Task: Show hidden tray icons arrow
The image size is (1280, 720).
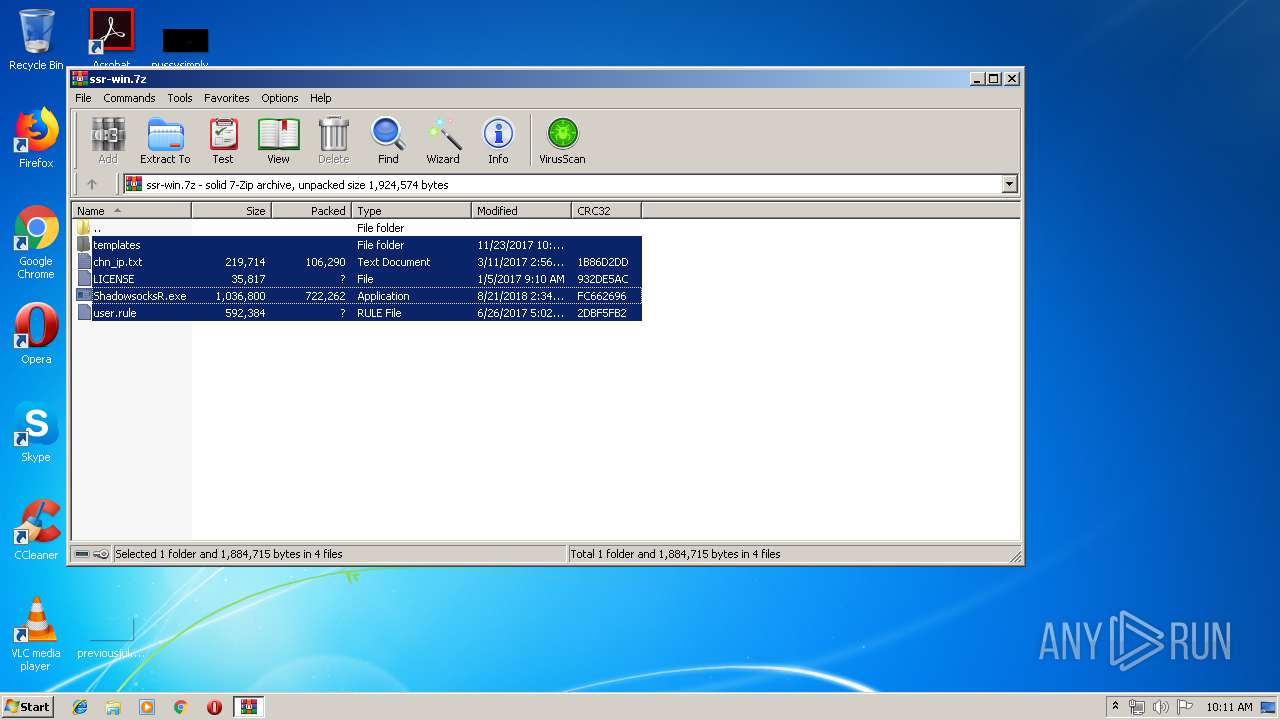Action: coord(1115,707)
